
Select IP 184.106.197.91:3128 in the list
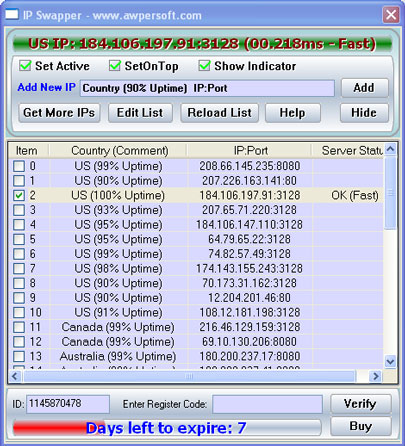pos(250,195)
